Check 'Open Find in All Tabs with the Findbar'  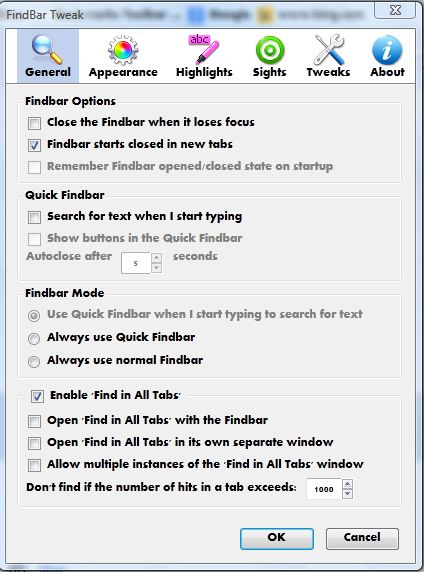click(x=34, y=421)
